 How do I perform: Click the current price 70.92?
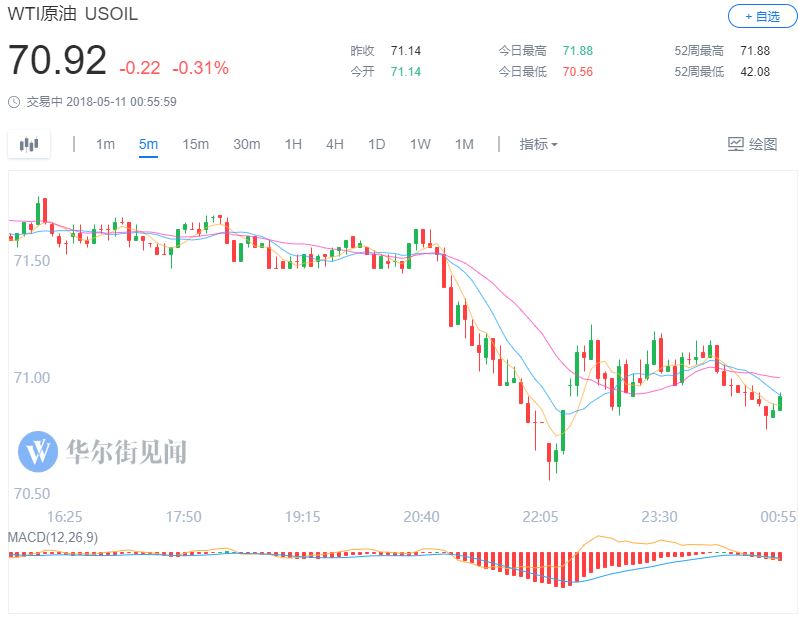tap(57, 61)
